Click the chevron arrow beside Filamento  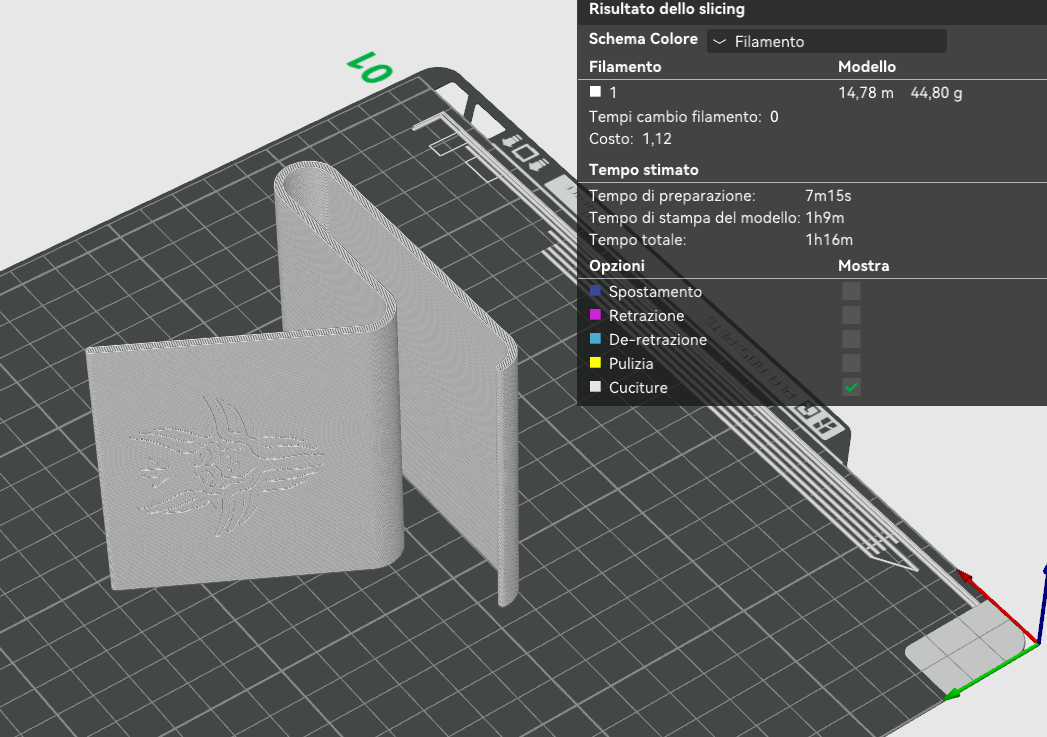pyautogui.click(x=719, y=41)
